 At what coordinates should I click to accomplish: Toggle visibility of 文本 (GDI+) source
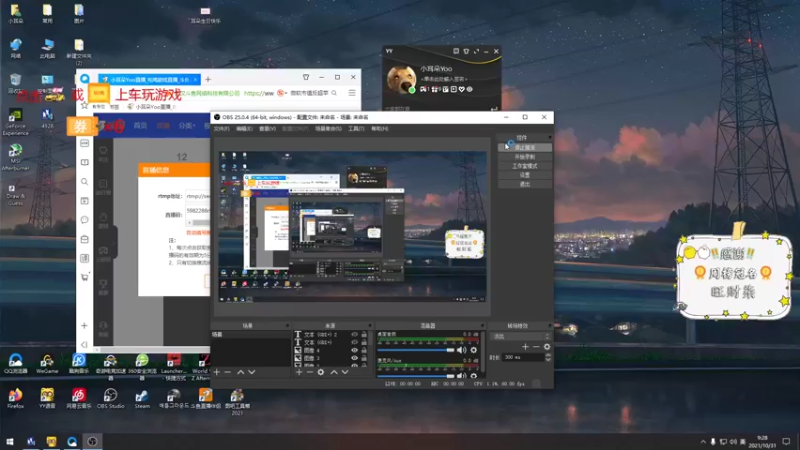[355, 342]
